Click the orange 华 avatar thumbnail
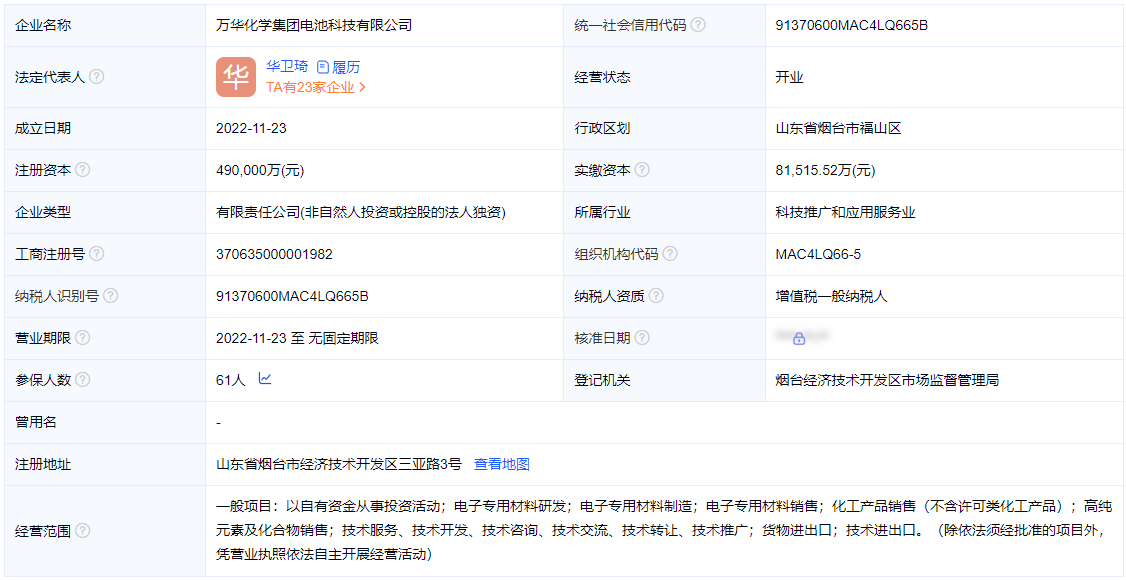 [x=236, y=77]
